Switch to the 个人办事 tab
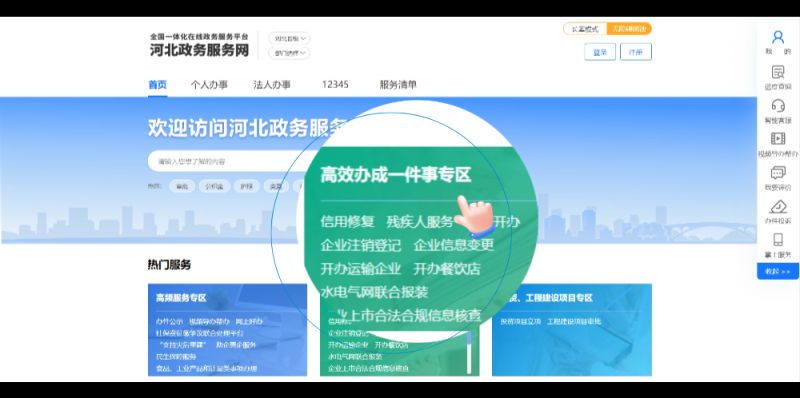This screenshot has width=800, height=398. pyautogui.click(x=209, y=85)
